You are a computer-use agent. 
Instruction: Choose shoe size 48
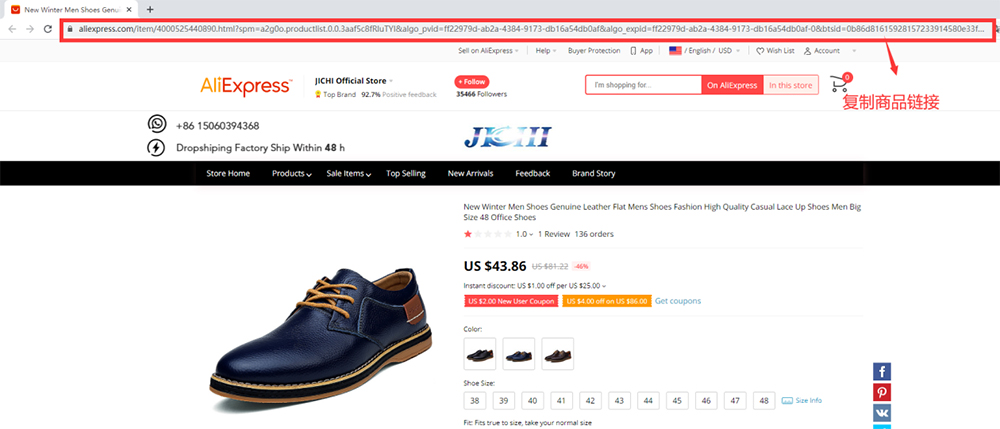(x=765, y=400)
